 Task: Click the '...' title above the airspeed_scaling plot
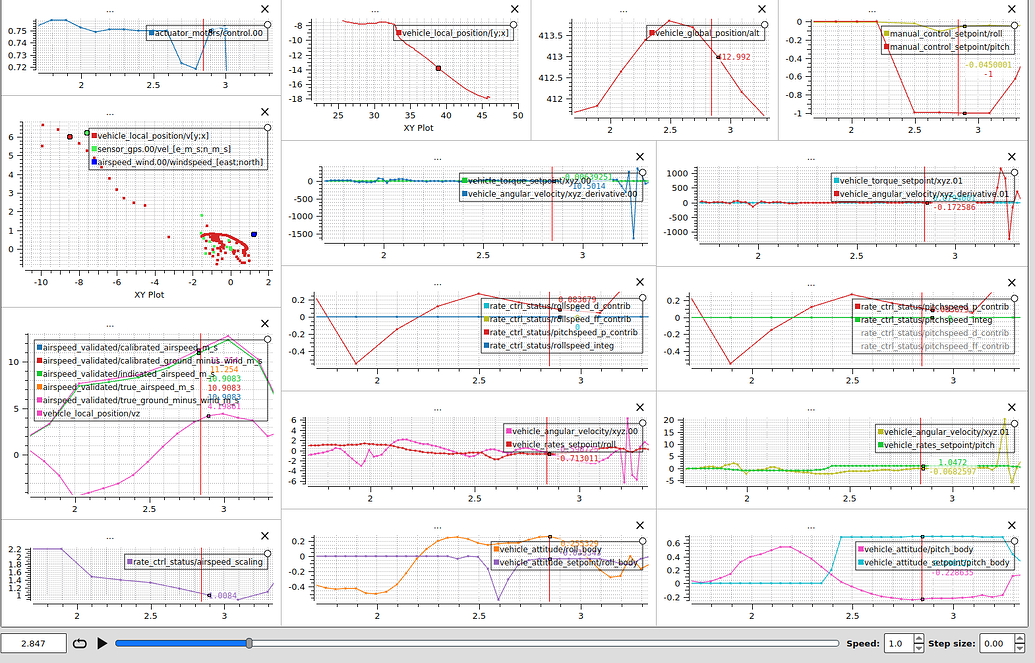[110, 537]
